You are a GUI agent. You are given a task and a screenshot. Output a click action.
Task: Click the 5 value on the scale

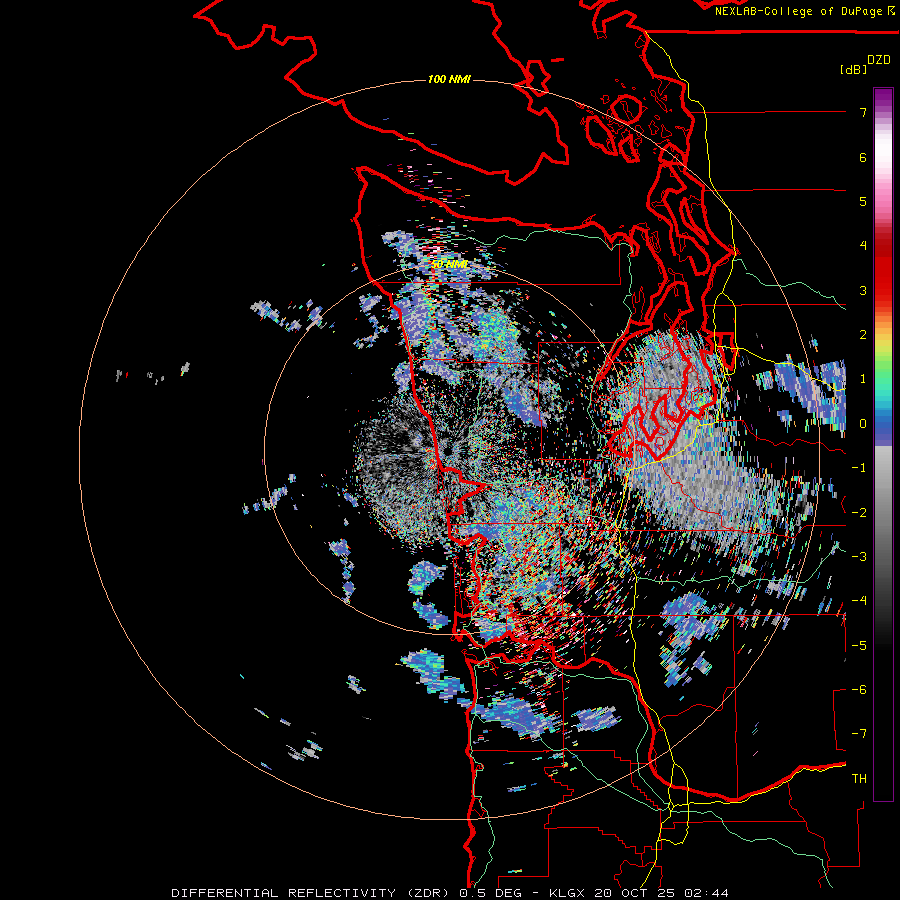click(x=863, y=201)
